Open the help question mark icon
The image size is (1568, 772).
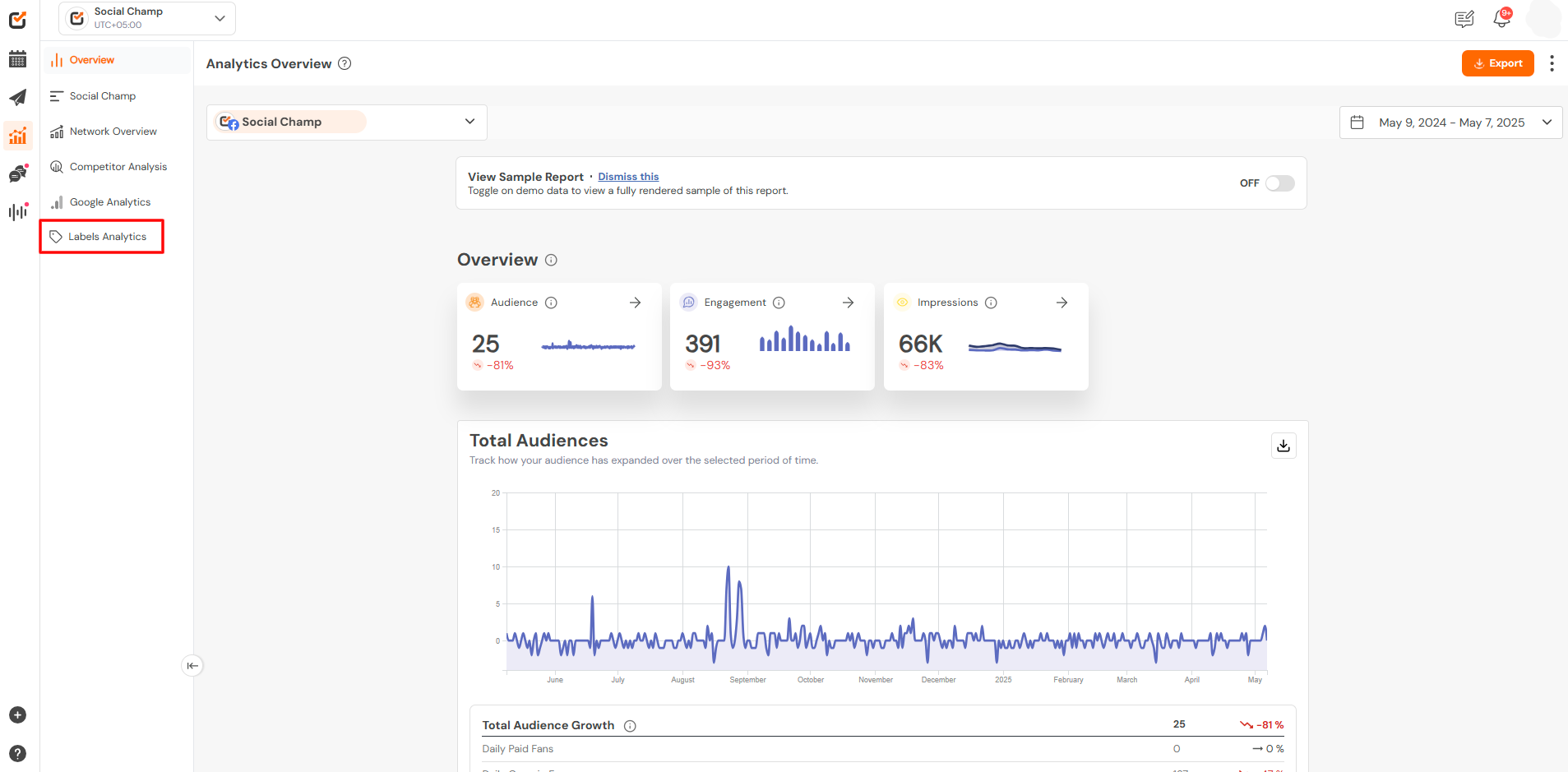point(18,753)
